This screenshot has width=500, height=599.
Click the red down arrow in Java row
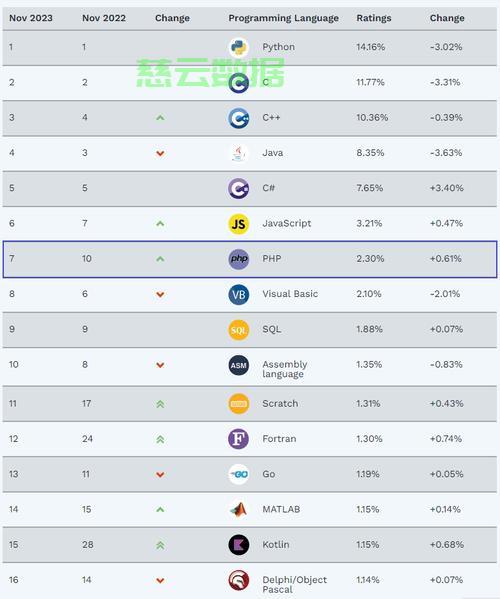click(x=160, y=154)
